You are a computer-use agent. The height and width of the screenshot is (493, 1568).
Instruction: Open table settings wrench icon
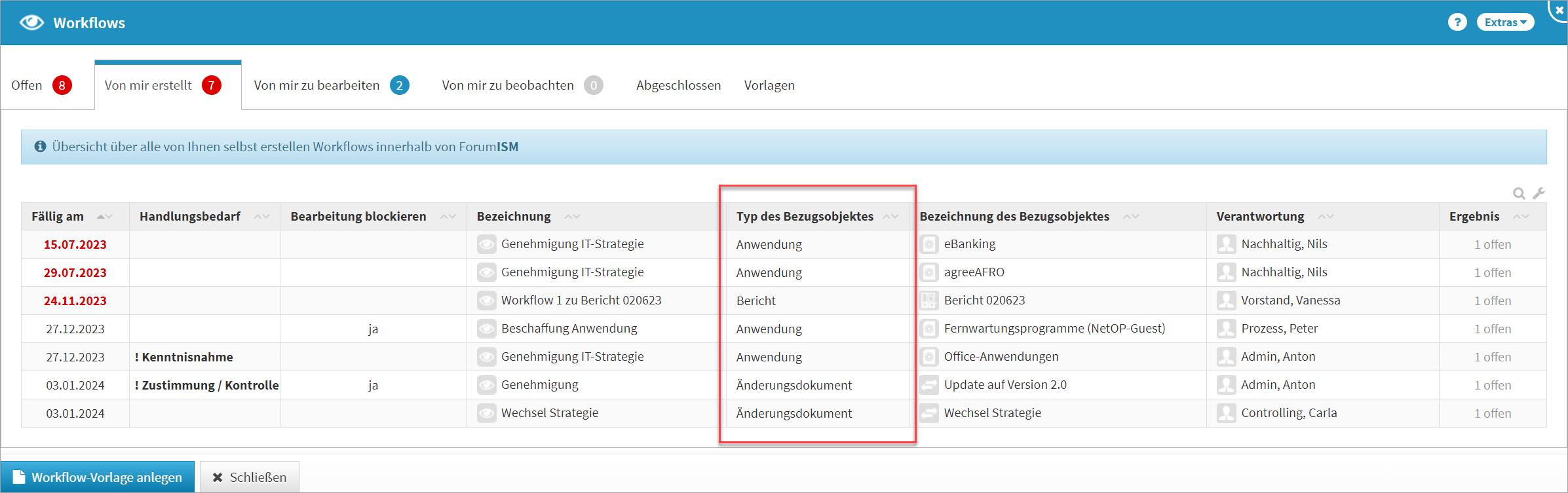(1539, 193)
